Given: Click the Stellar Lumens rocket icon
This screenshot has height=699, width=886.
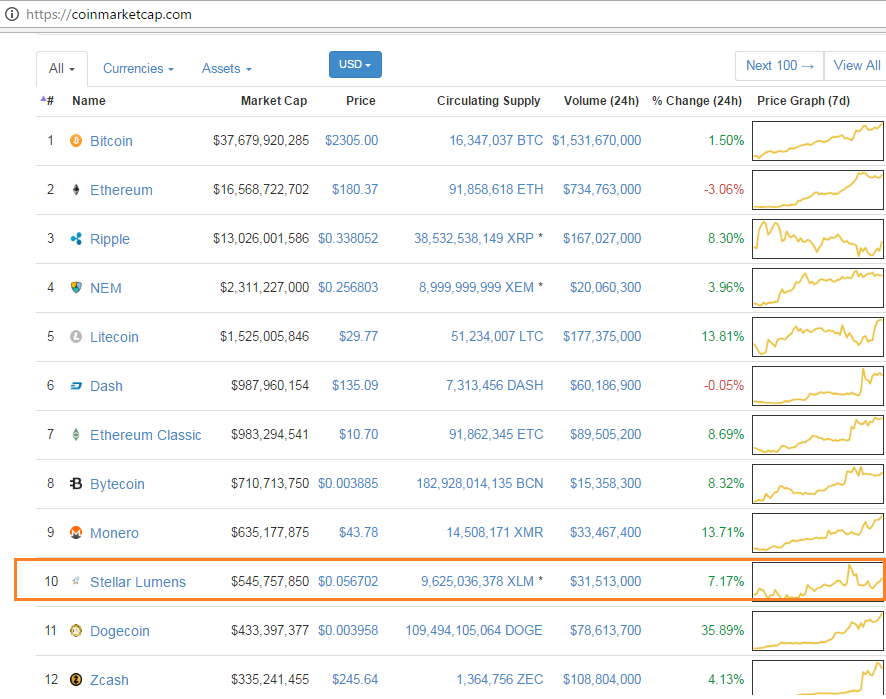Looking at the screenshot, I should tap(76, 580).
